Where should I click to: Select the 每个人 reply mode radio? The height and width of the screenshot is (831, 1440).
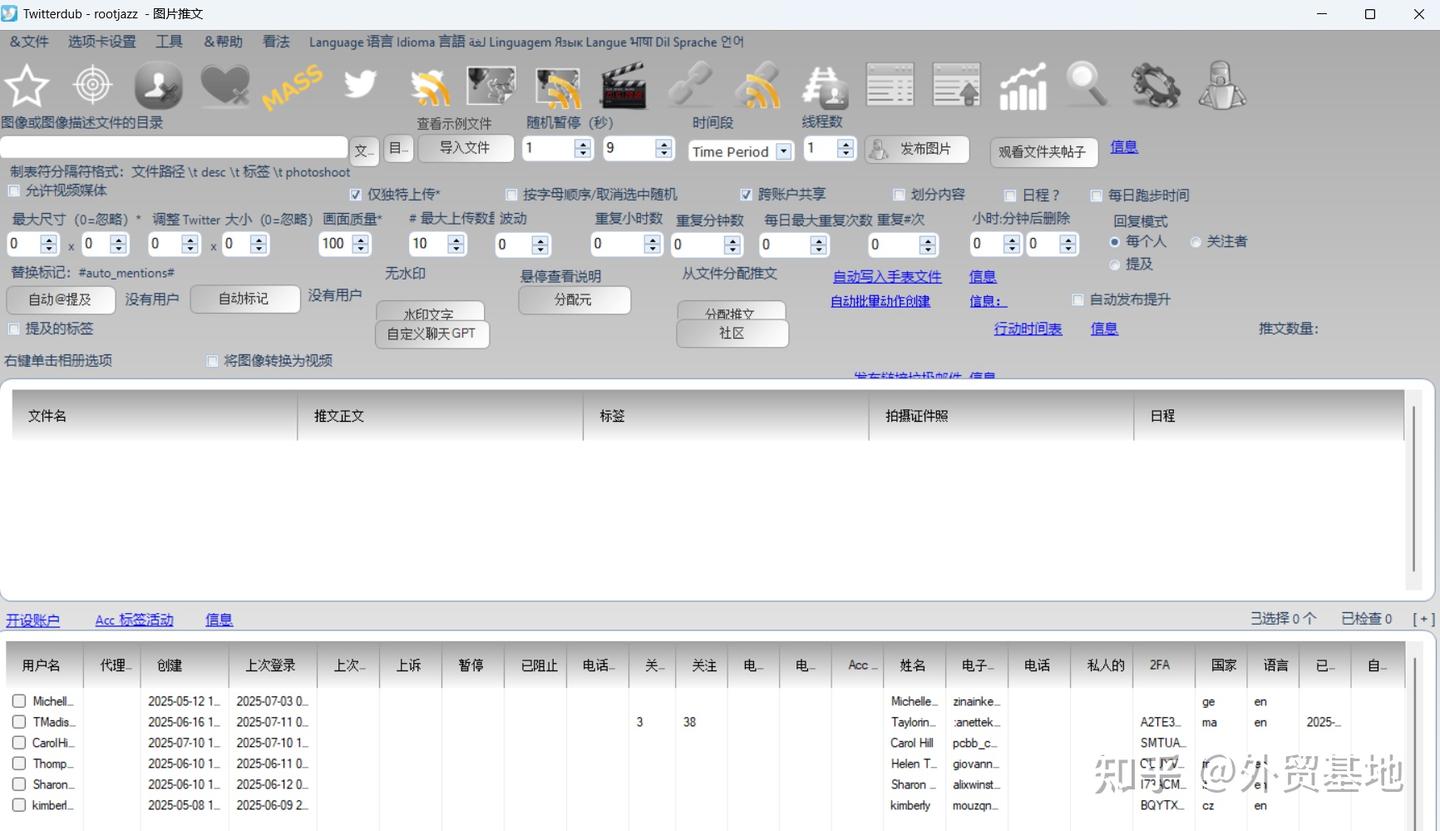coord(1115,241)
